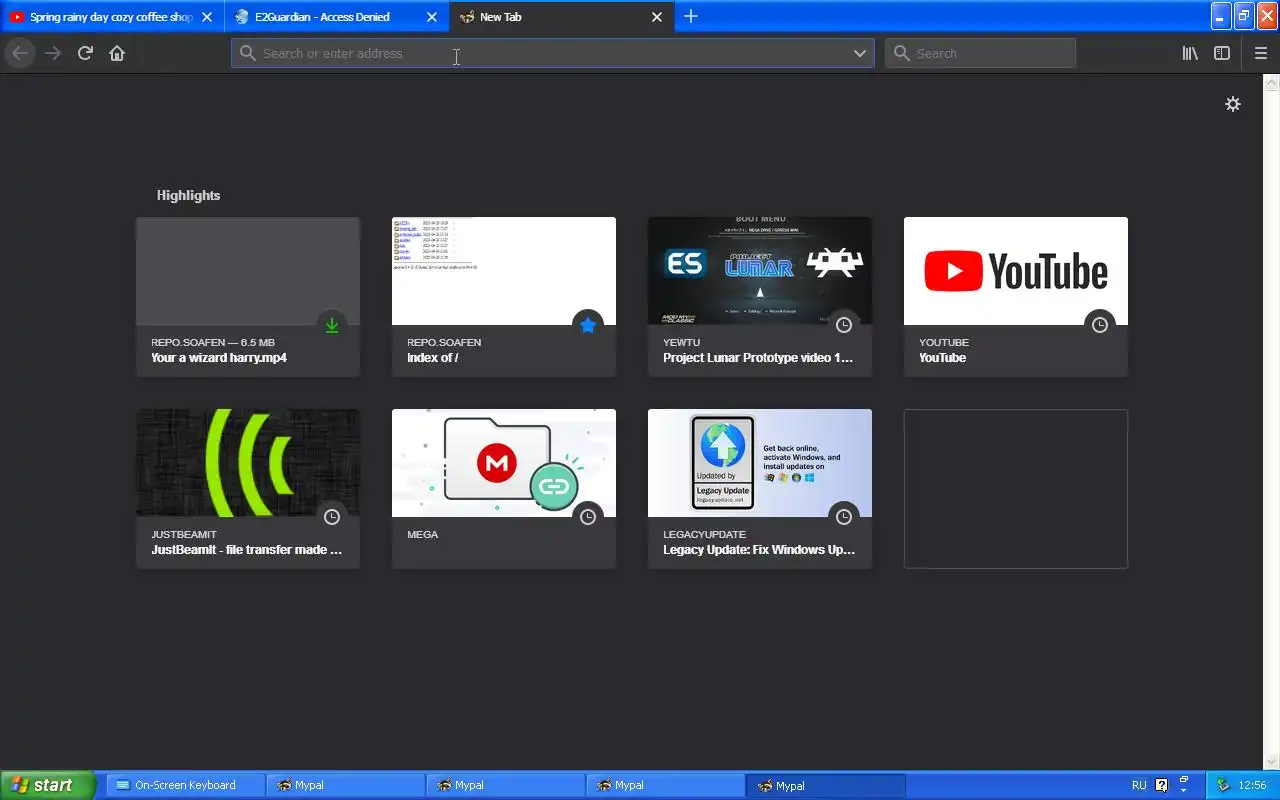
Task: Open the Index of / bookmarked tile
Action: click(x=504, y=297)
